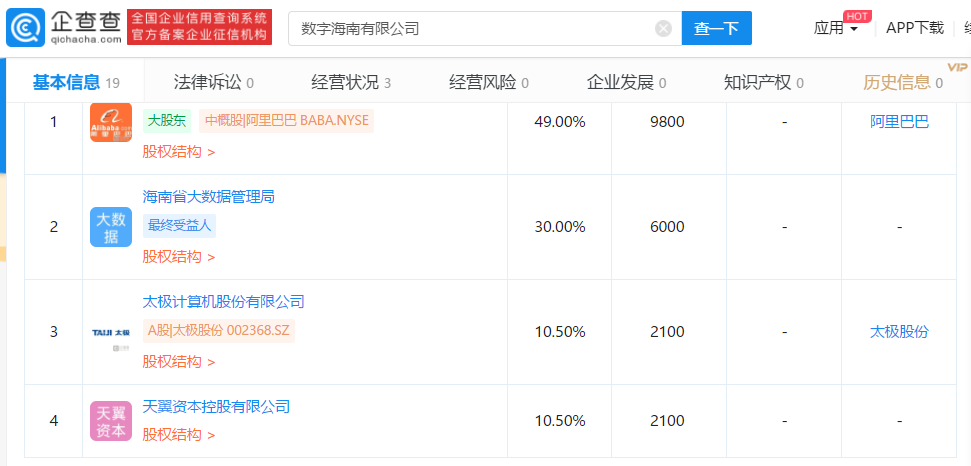Click the 全国企业信用查询系统 red banner

[x=199, y=27]
